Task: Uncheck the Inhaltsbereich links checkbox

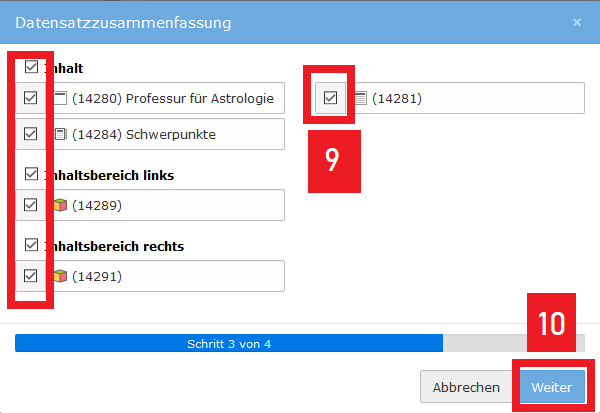Action: click(31, 174)
